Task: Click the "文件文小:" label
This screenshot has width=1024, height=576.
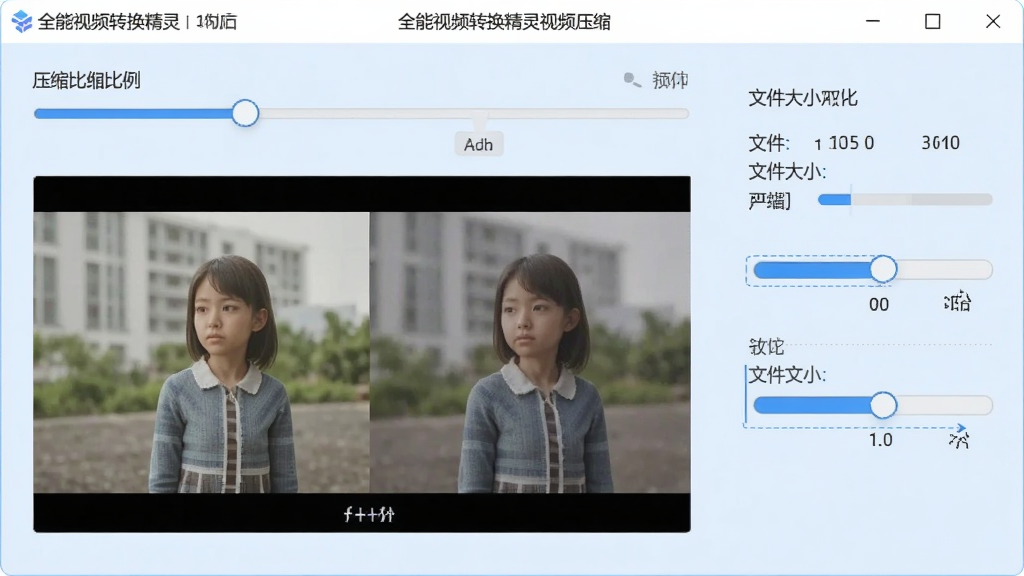Action: (787, 375)
